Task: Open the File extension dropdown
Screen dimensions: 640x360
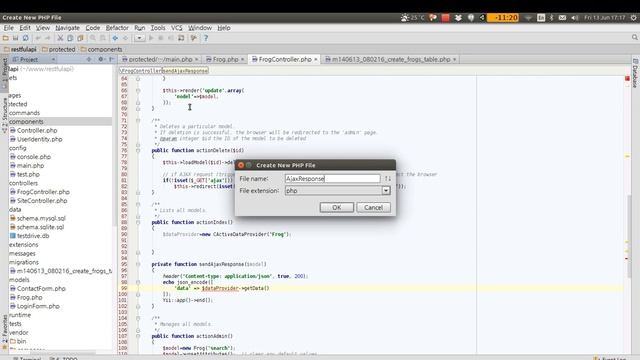Action: (x=386, y=191)
